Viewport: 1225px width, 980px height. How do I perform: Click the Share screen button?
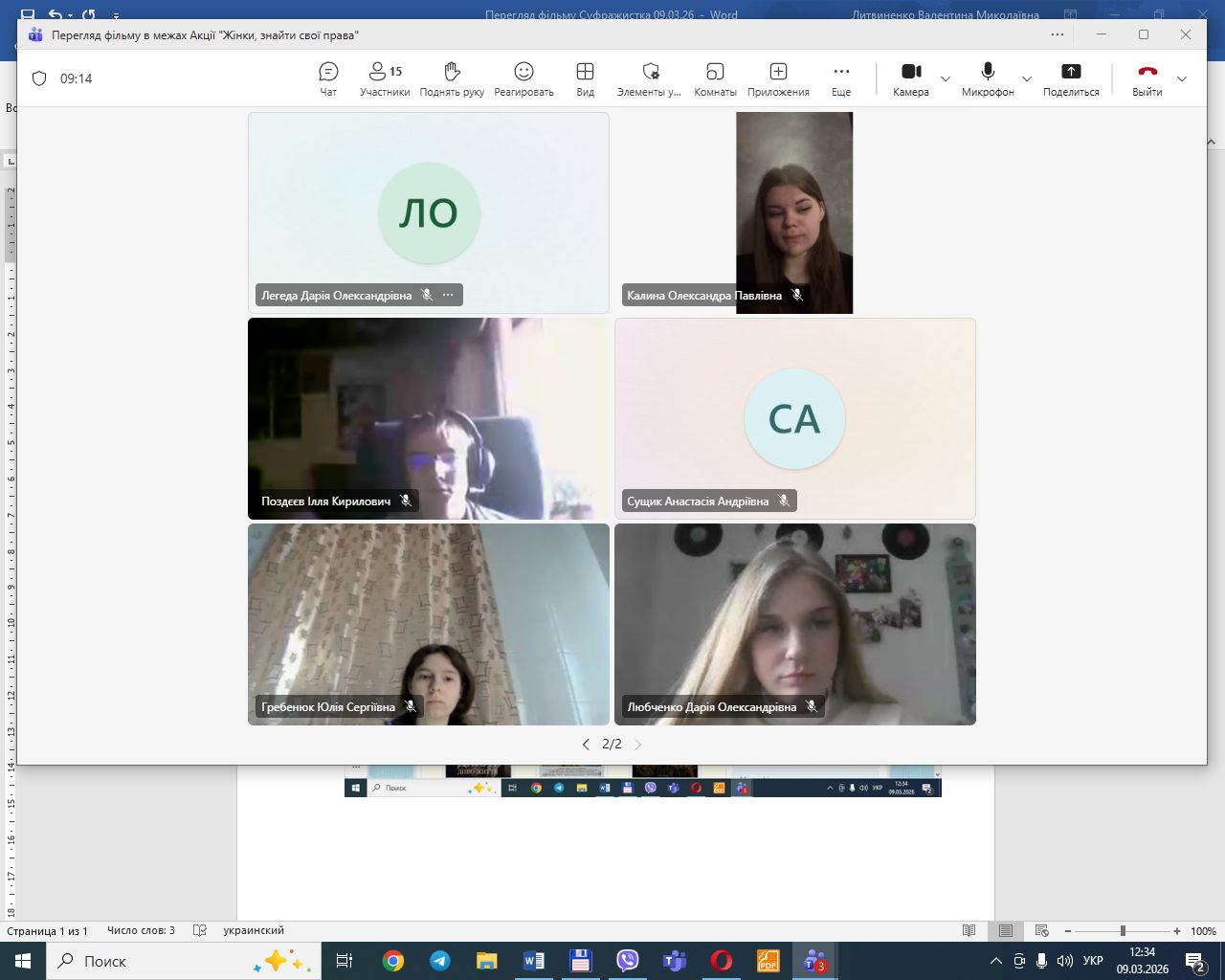(x=1071, y=78)
